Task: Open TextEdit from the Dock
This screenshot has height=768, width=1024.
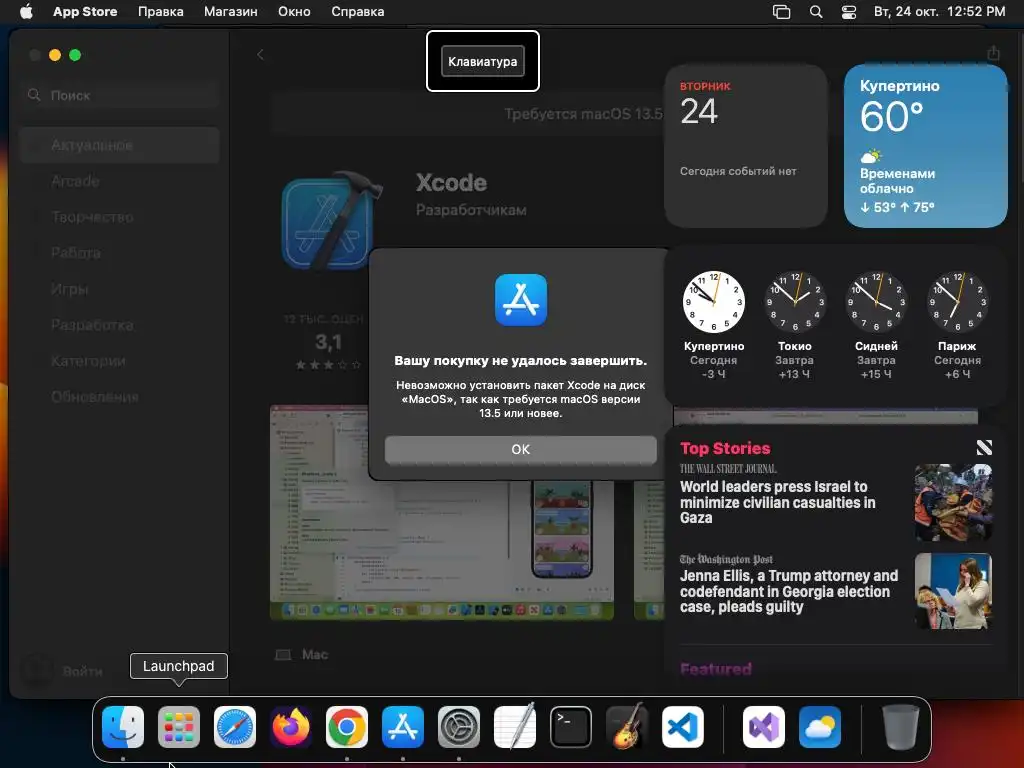Action: (515, 727)
